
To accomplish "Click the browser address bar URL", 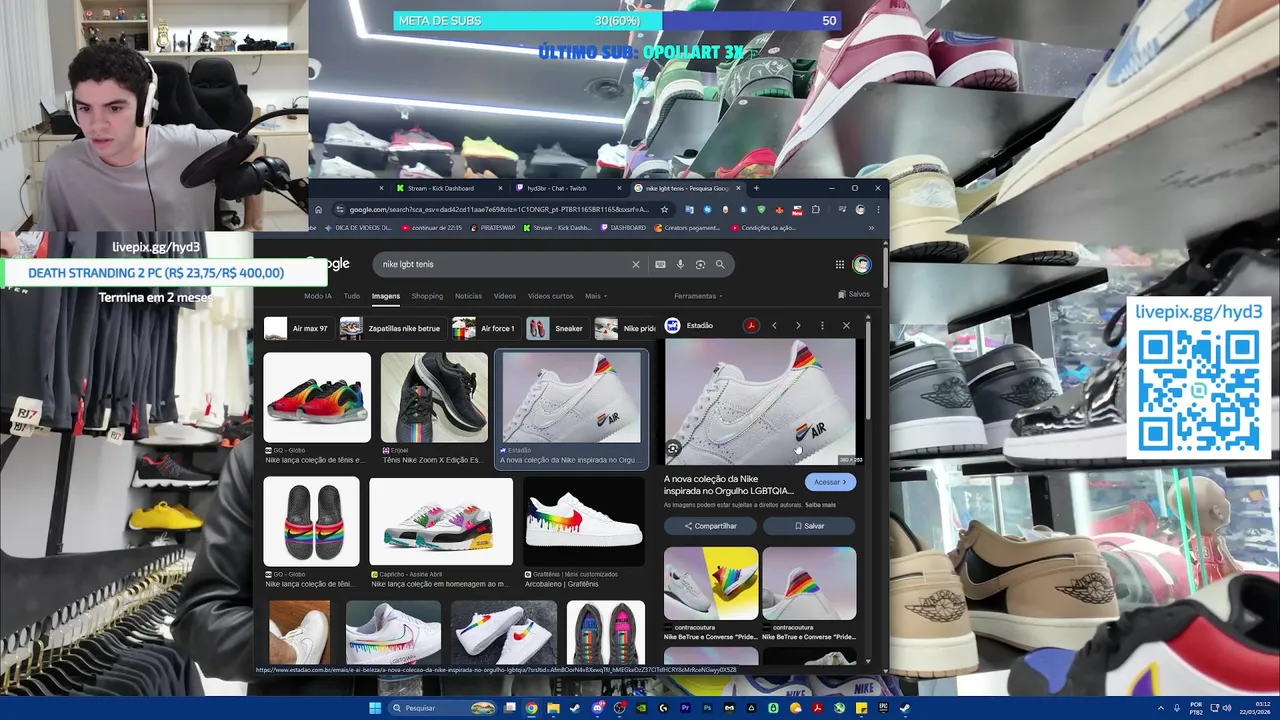I will click(x=499, y=209).
